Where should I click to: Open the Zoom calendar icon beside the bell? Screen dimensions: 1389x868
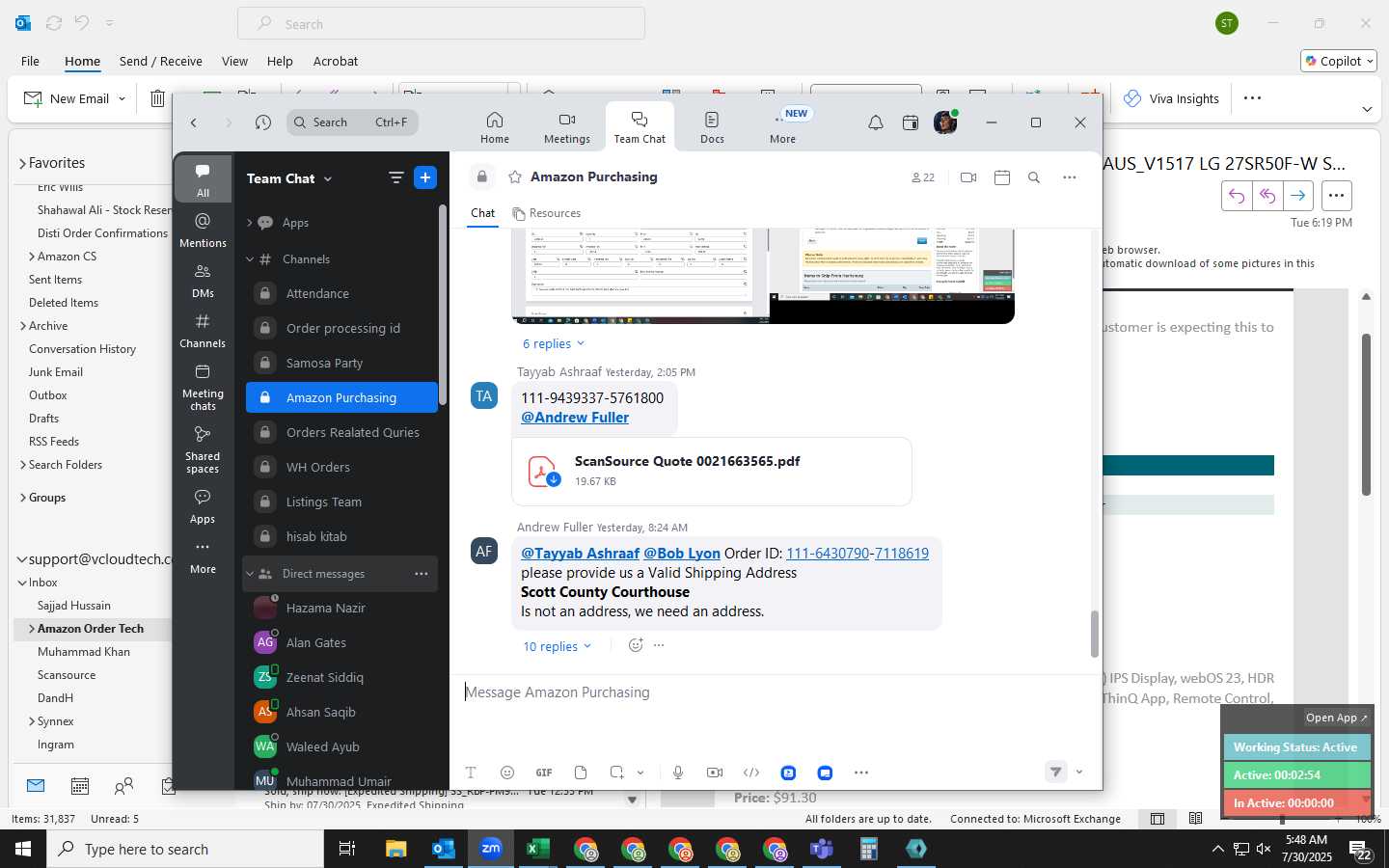(x=911, y=122)
